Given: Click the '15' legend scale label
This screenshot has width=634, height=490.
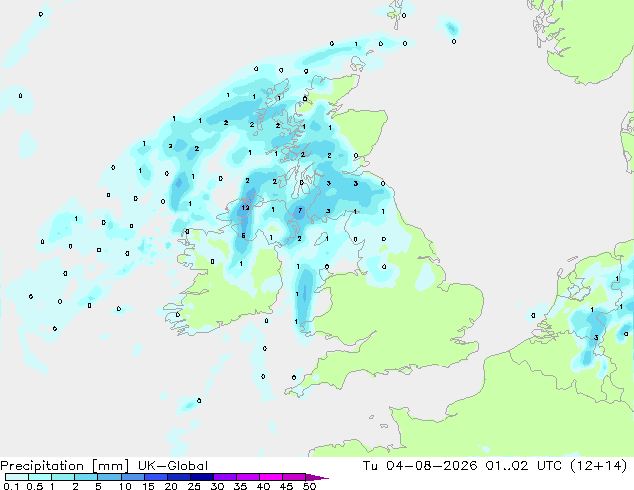Looking at the screenshot, I should pyautogui.click(x=148, y=486).
